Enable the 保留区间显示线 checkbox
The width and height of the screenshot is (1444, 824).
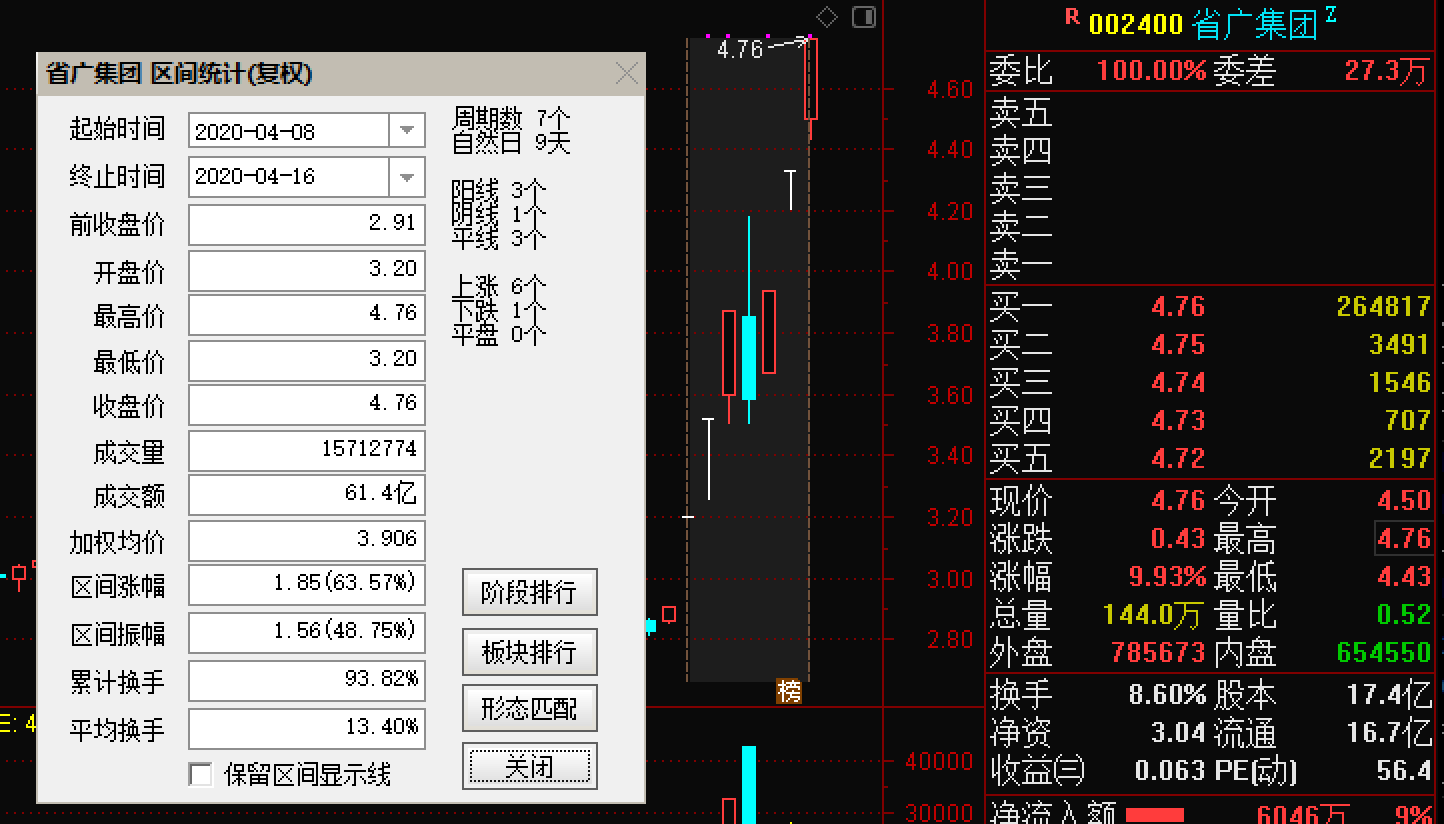(201, 774)
